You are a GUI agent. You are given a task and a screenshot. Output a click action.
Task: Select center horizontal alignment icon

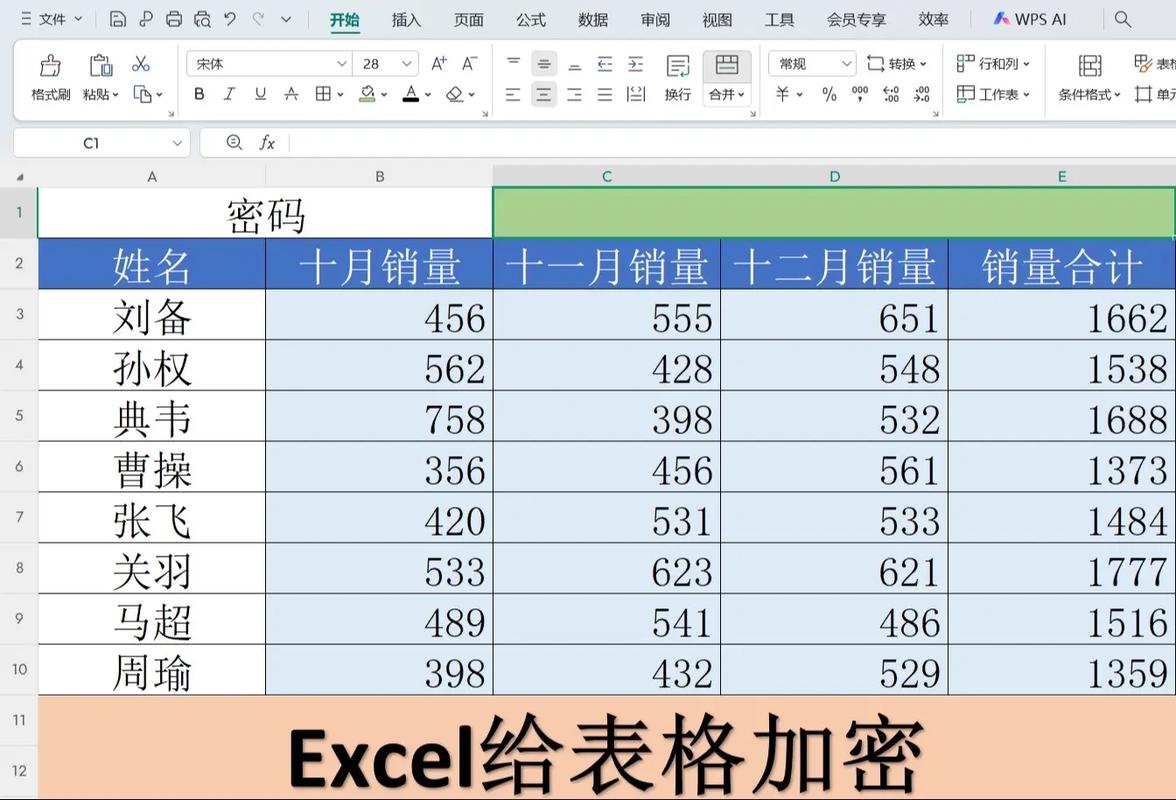pyautogui.click(x=542, y=95)
